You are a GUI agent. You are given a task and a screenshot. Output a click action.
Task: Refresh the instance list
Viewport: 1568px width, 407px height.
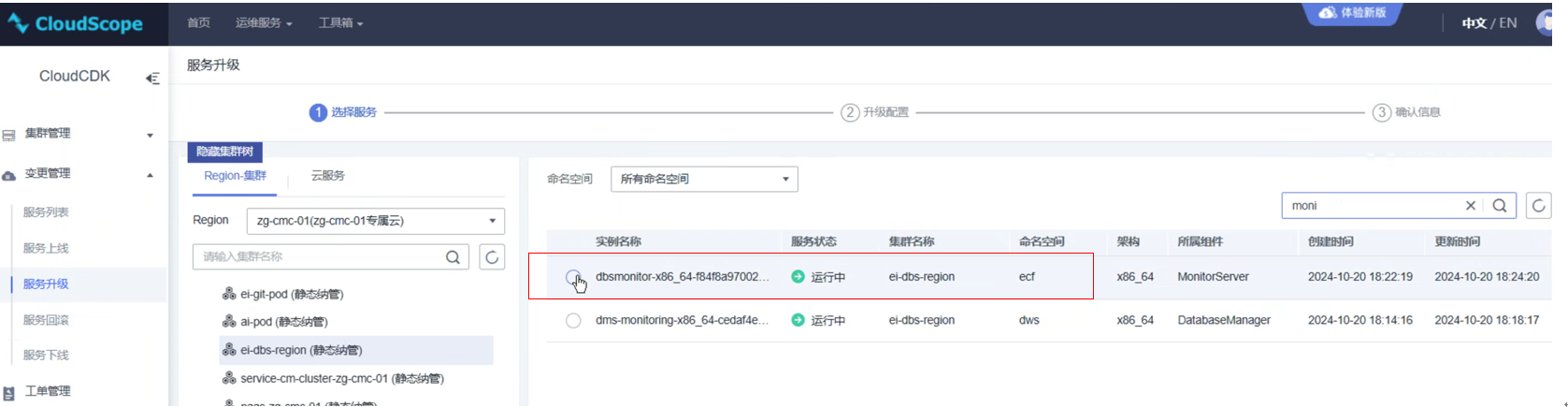pyautogui.click(x=1538, y=206)
